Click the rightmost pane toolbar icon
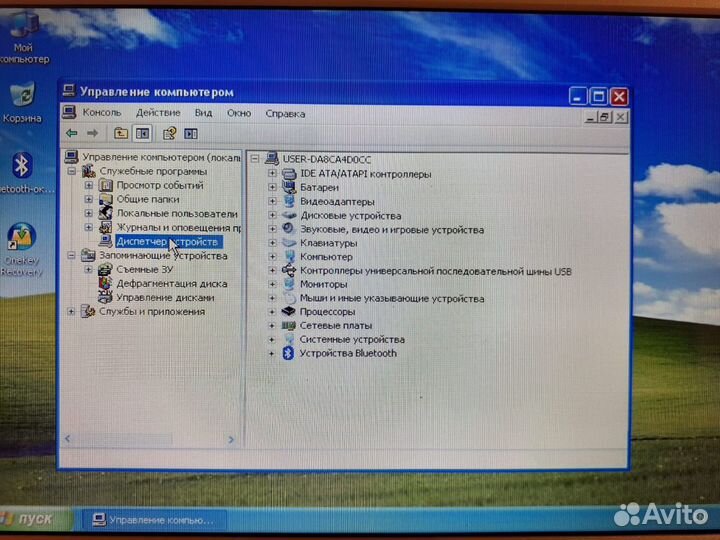 191,134
